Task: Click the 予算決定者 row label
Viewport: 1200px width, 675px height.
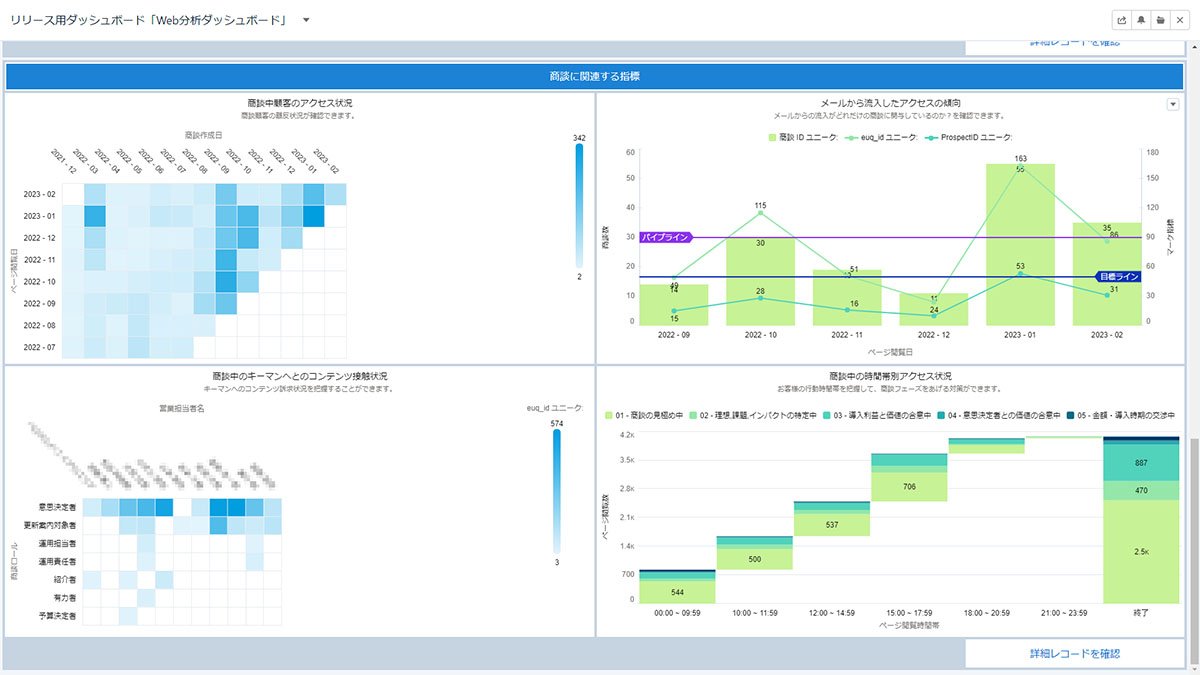Action: [59, 615]
